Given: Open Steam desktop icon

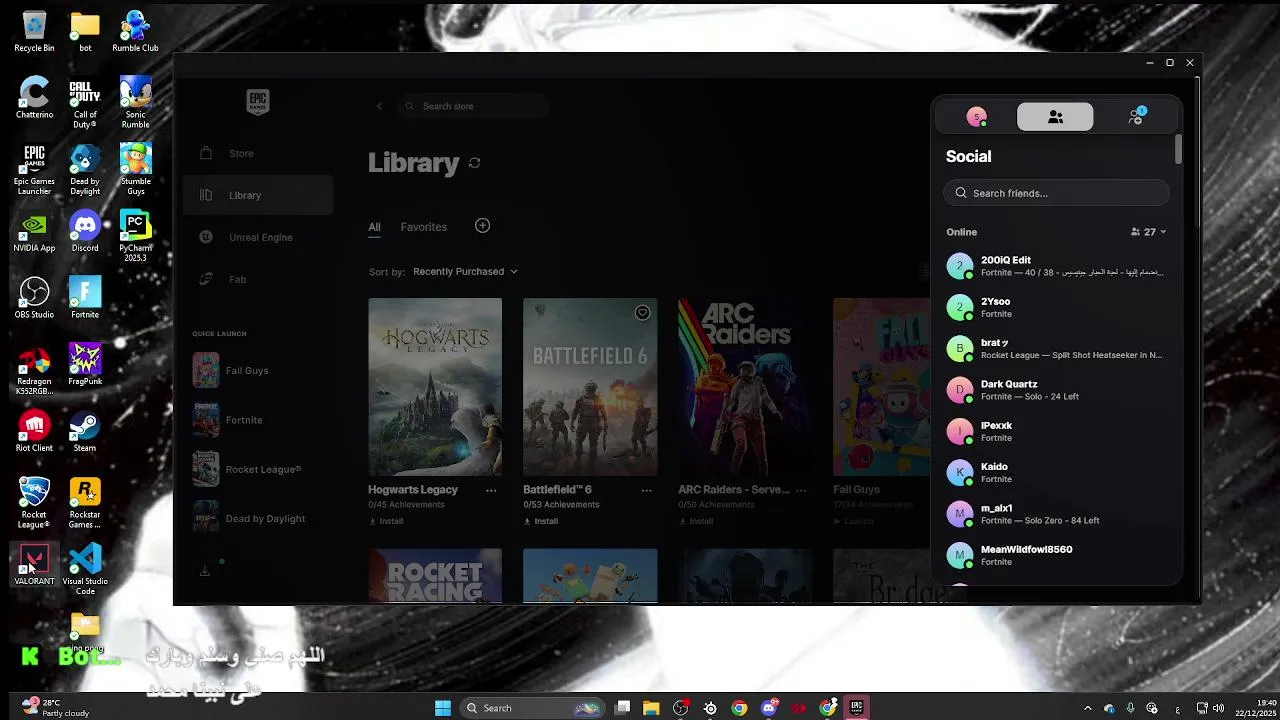Looking at the screenshot, I should pyautogui.click(x=85, y=432).
